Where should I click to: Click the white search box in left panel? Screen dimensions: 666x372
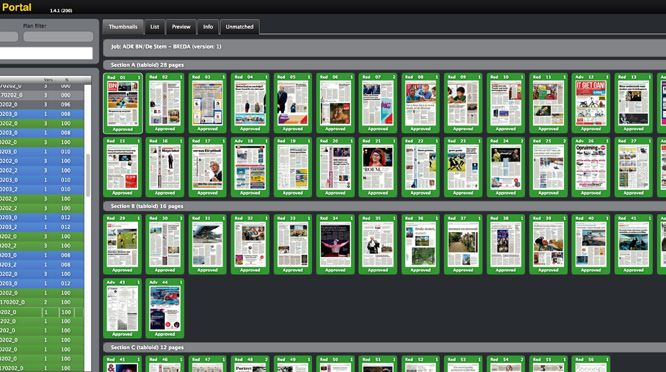(46, 53)
